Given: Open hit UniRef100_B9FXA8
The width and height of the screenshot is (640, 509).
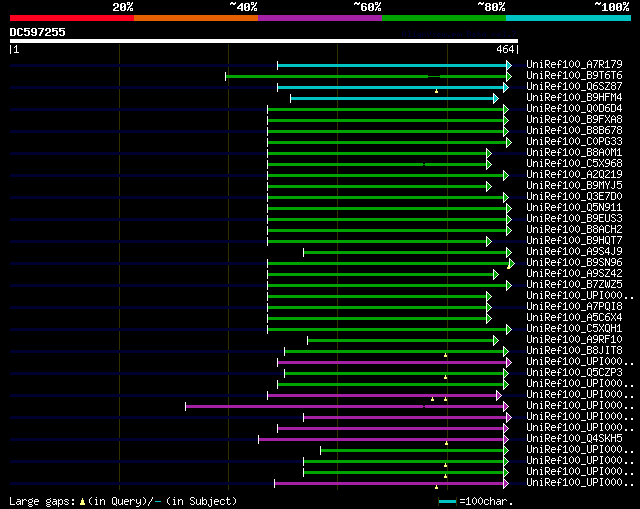Looking at the screenshot, I should [574, 120].
